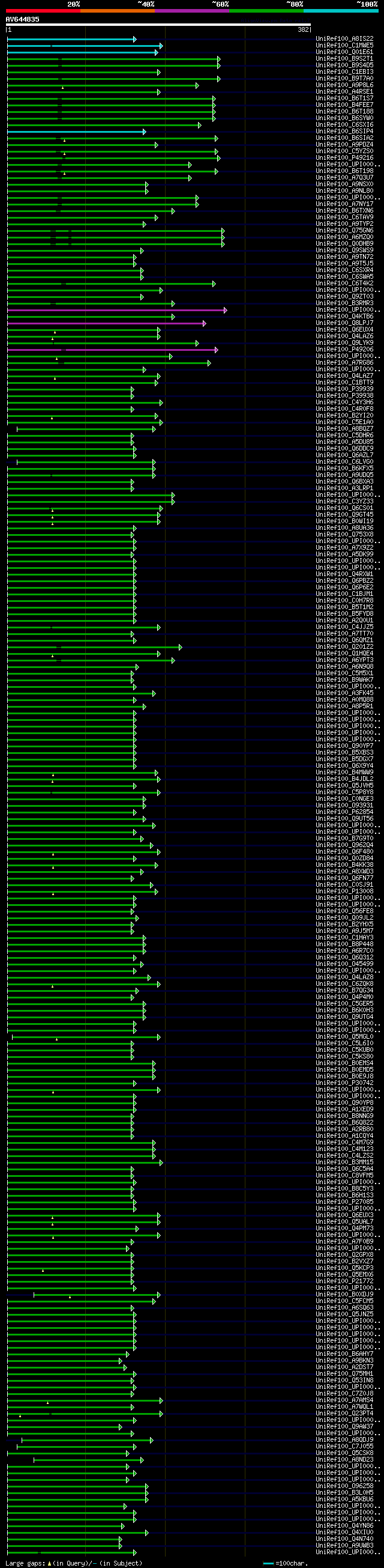Click the cyan alignment bar for UniRef100_B6SIP4

(77, 132)
